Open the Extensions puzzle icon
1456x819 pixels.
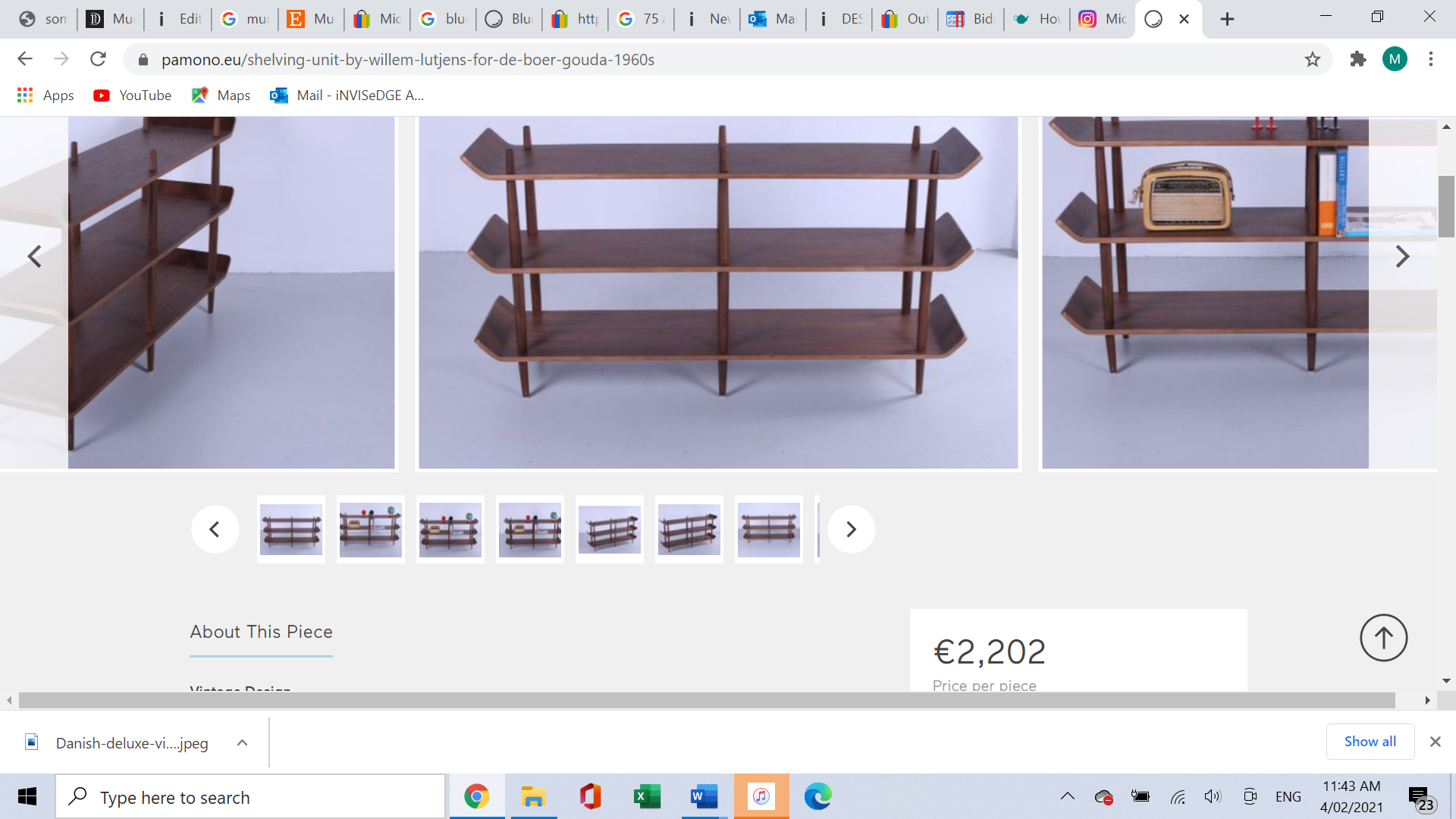(1358, 59)
